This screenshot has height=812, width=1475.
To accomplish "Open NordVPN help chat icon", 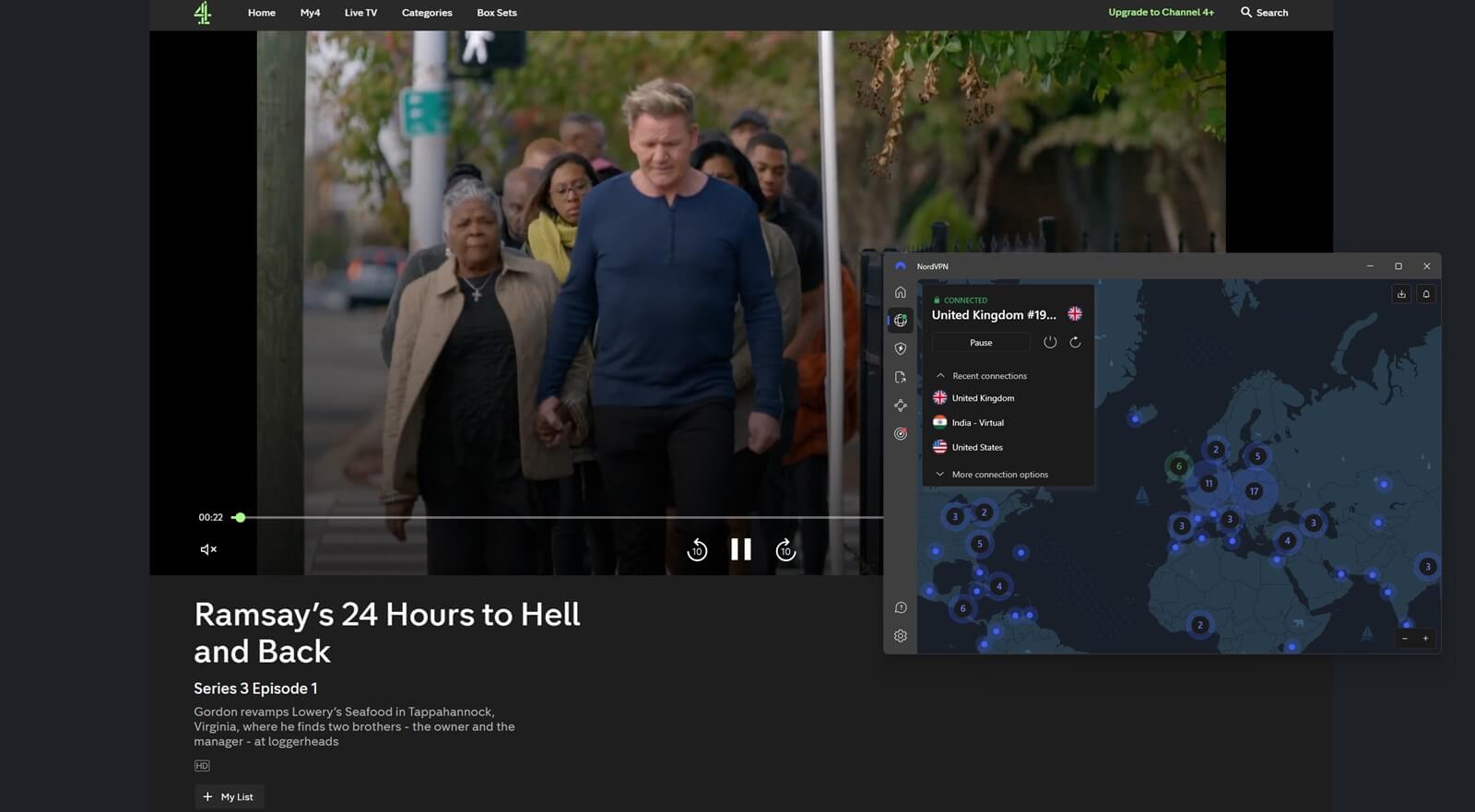I will click(x=901, y=607).
